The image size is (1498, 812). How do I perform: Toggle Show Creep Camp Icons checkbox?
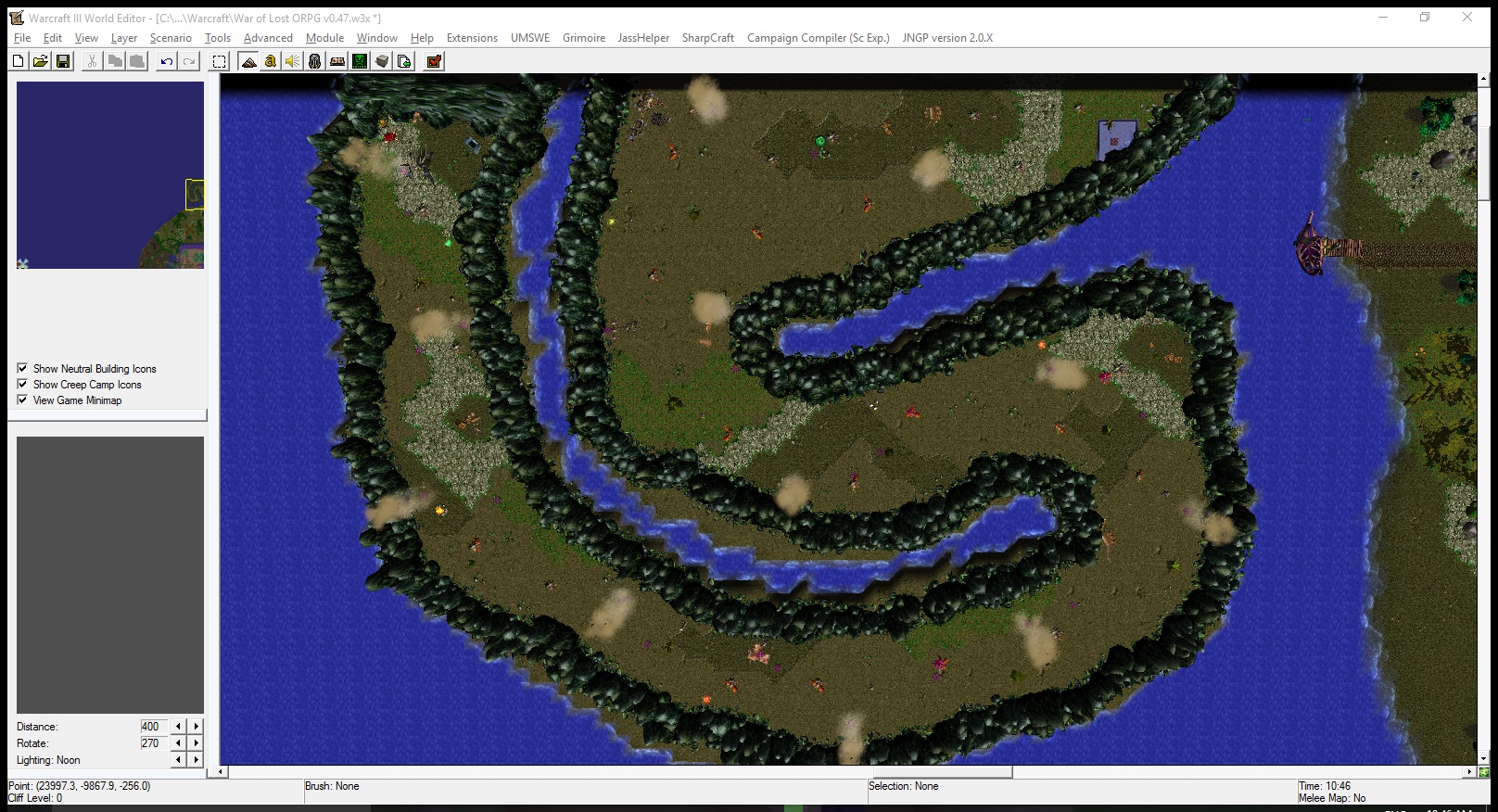pyautogui.click(x=22, y=384)
